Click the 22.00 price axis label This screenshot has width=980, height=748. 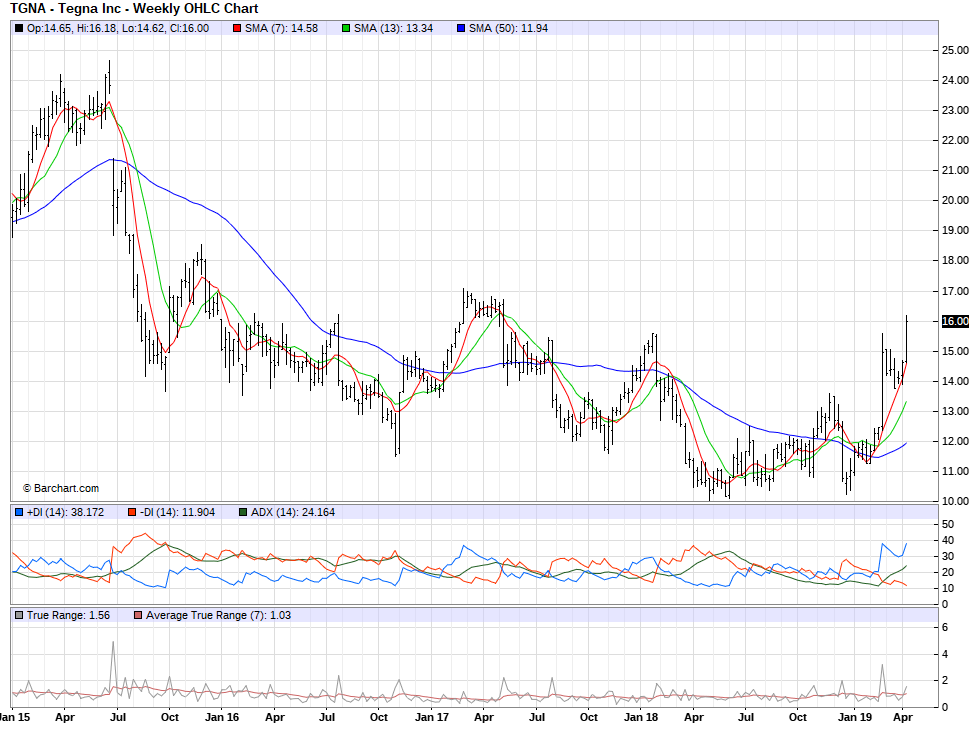tap(955, 141)
